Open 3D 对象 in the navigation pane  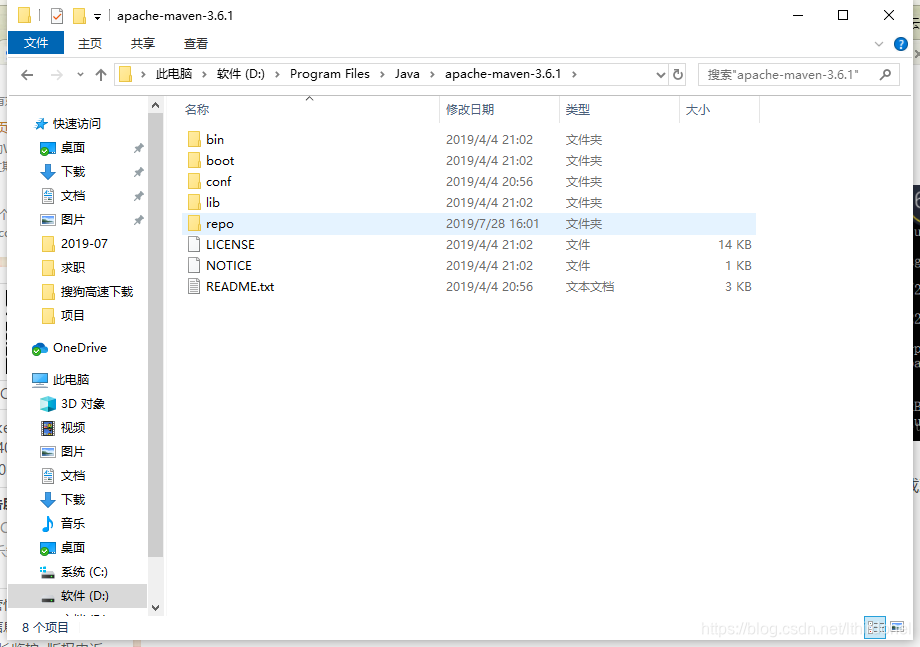[x=83, y=404]
